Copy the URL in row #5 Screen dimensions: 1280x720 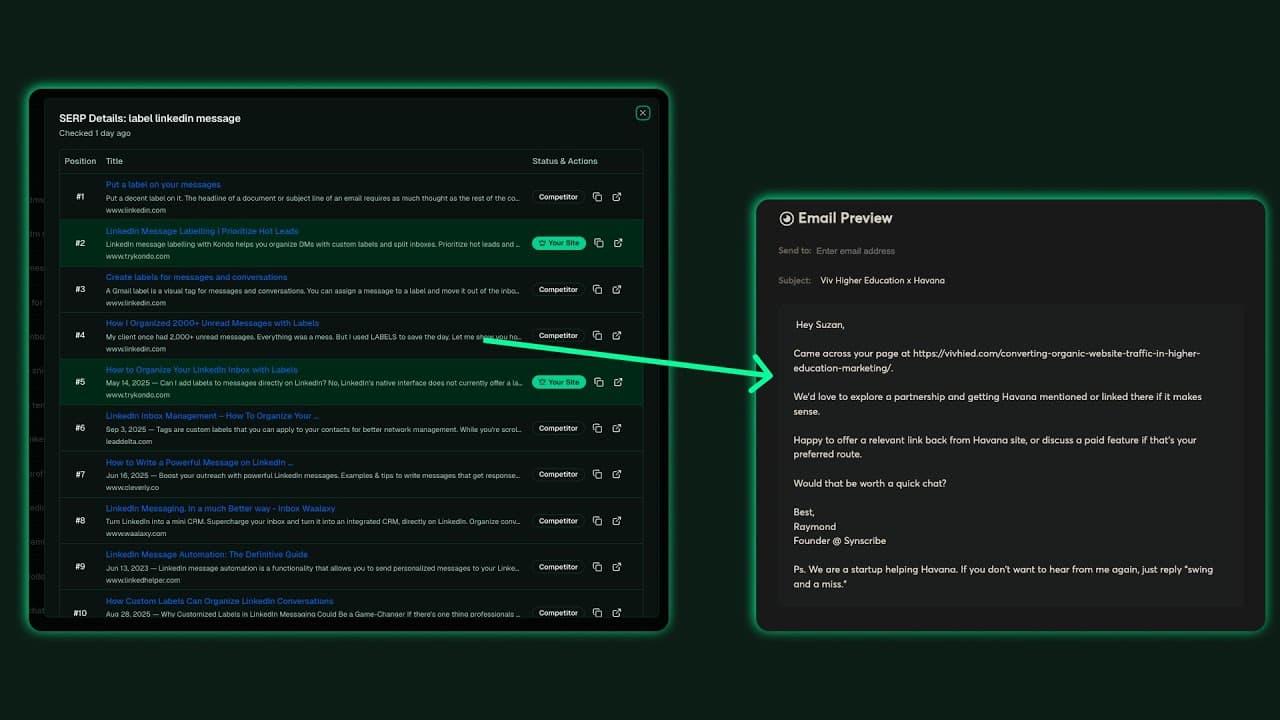[598, 382]
